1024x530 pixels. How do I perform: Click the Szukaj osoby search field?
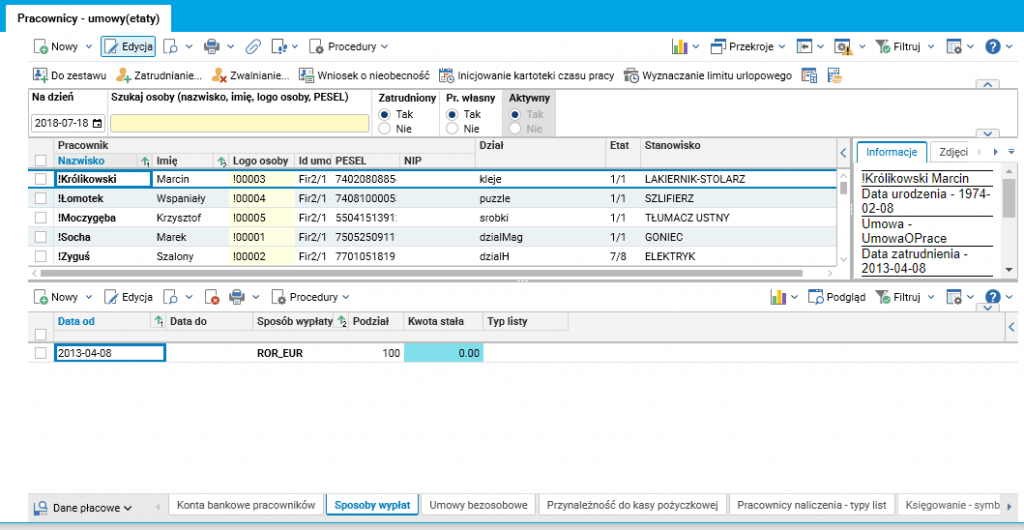[239, 123]
